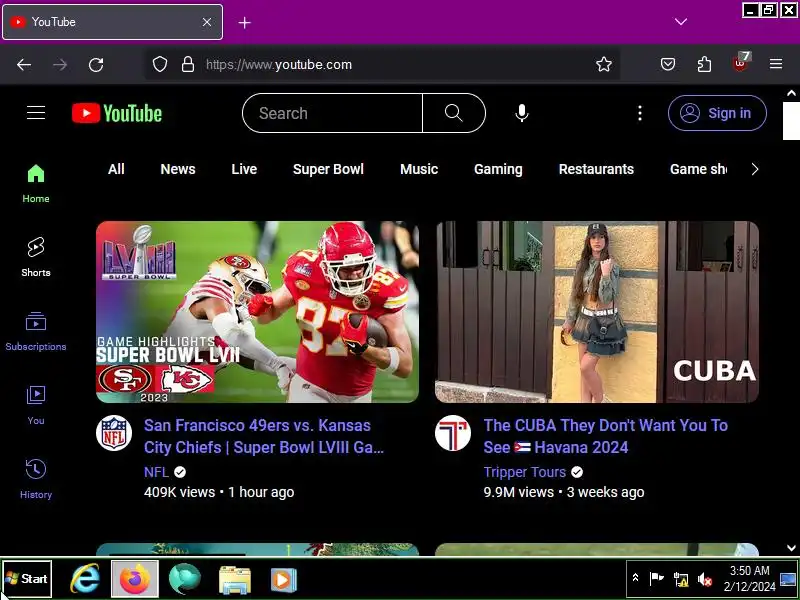
Task: Click the page scrollbar up arrow
Action: (x=791, y=93)
